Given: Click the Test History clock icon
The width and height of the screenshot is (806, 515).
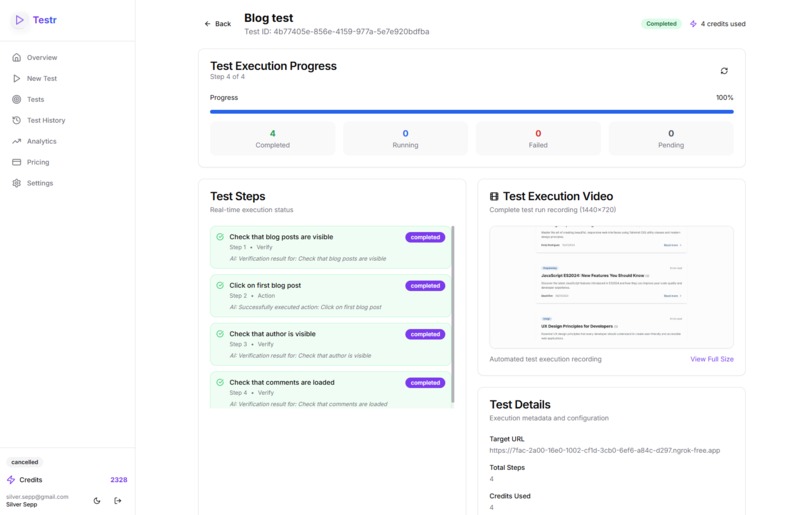Looking at the screenshot, I should [x=16, y=120].
